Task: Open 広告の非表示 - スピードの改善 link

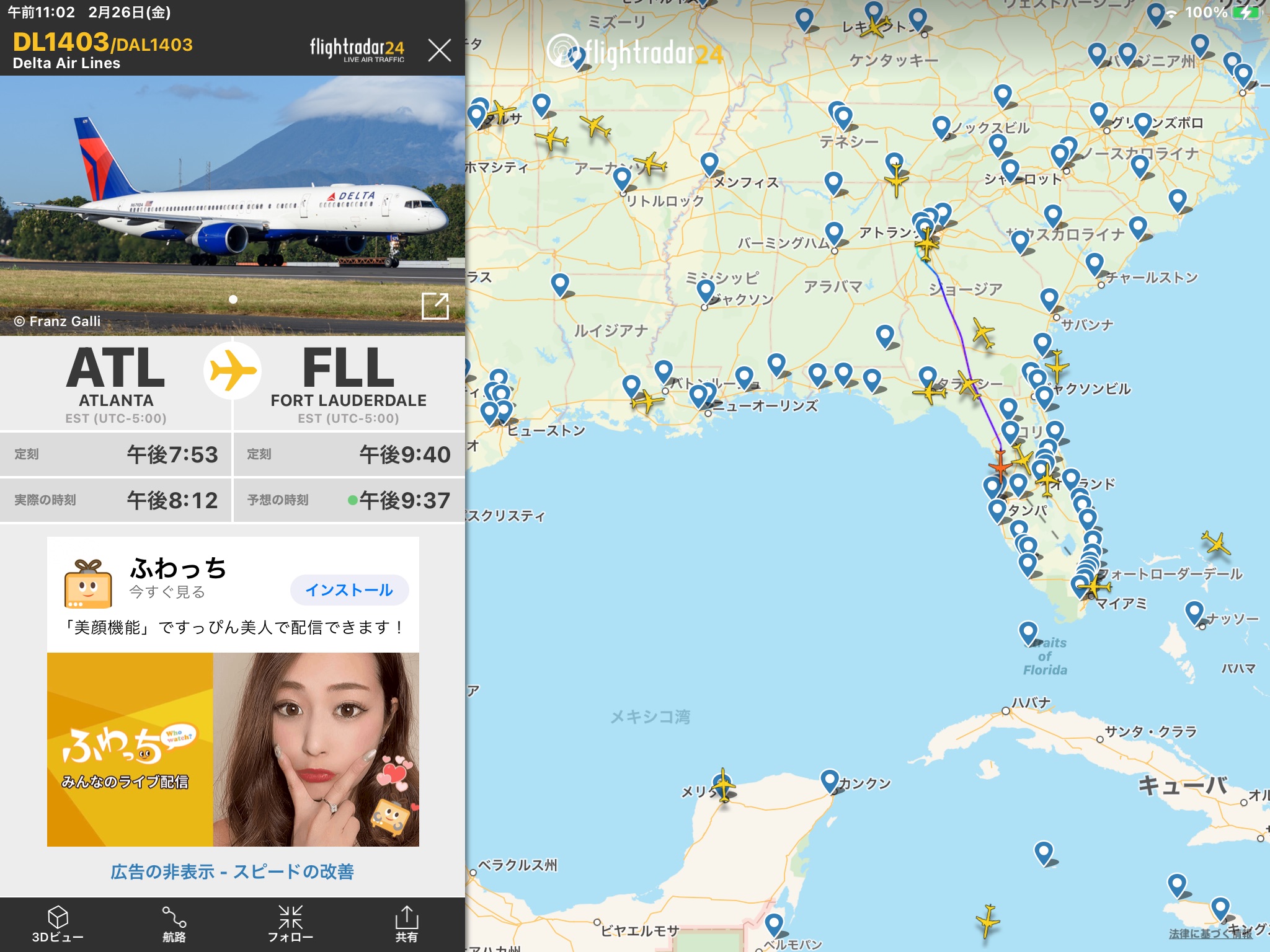Action: (233, 871)
